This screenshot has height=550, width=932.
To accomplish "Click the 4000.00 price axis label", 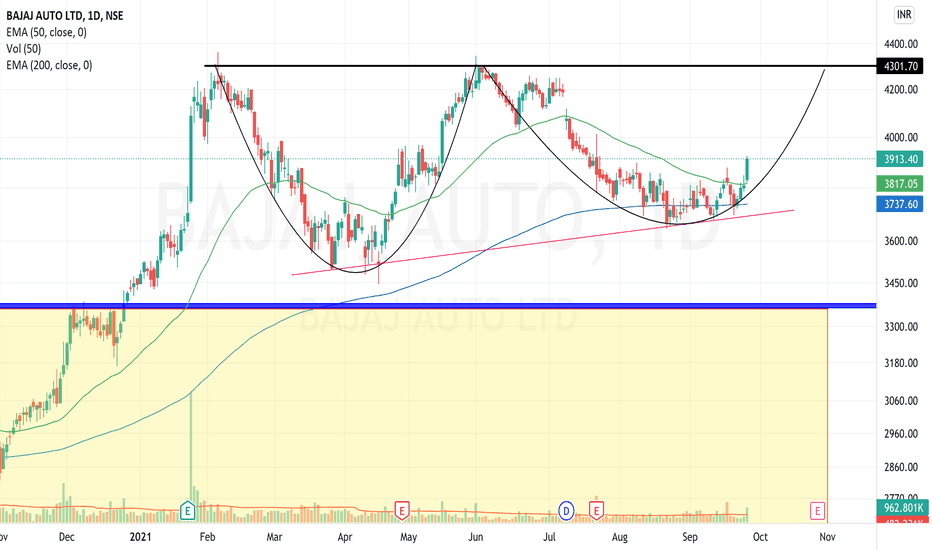I will [x=901, y=137].
